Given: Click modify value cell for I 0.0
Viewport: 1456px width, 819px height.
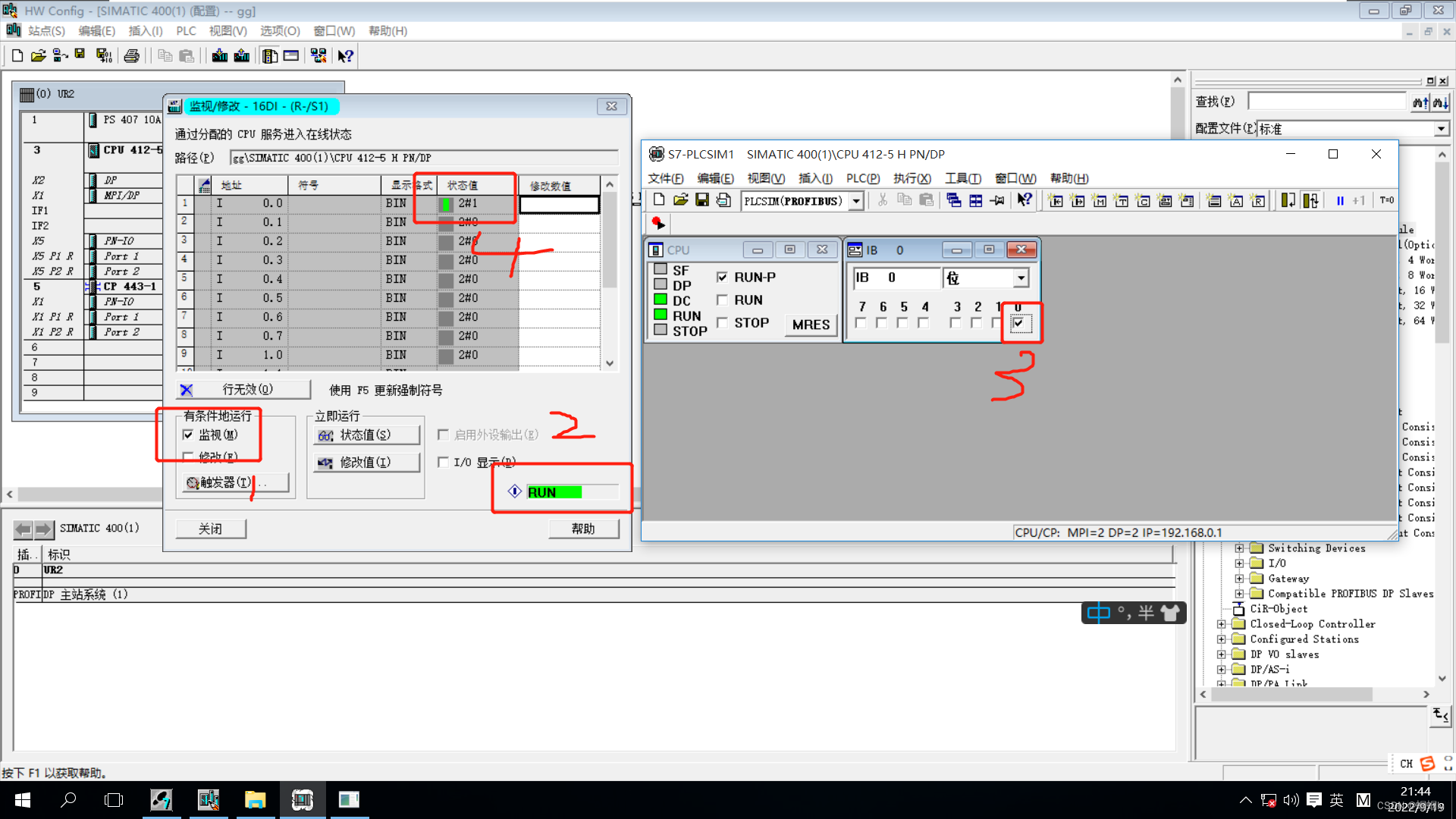Looking at the screenshot, I should (560, 204).
